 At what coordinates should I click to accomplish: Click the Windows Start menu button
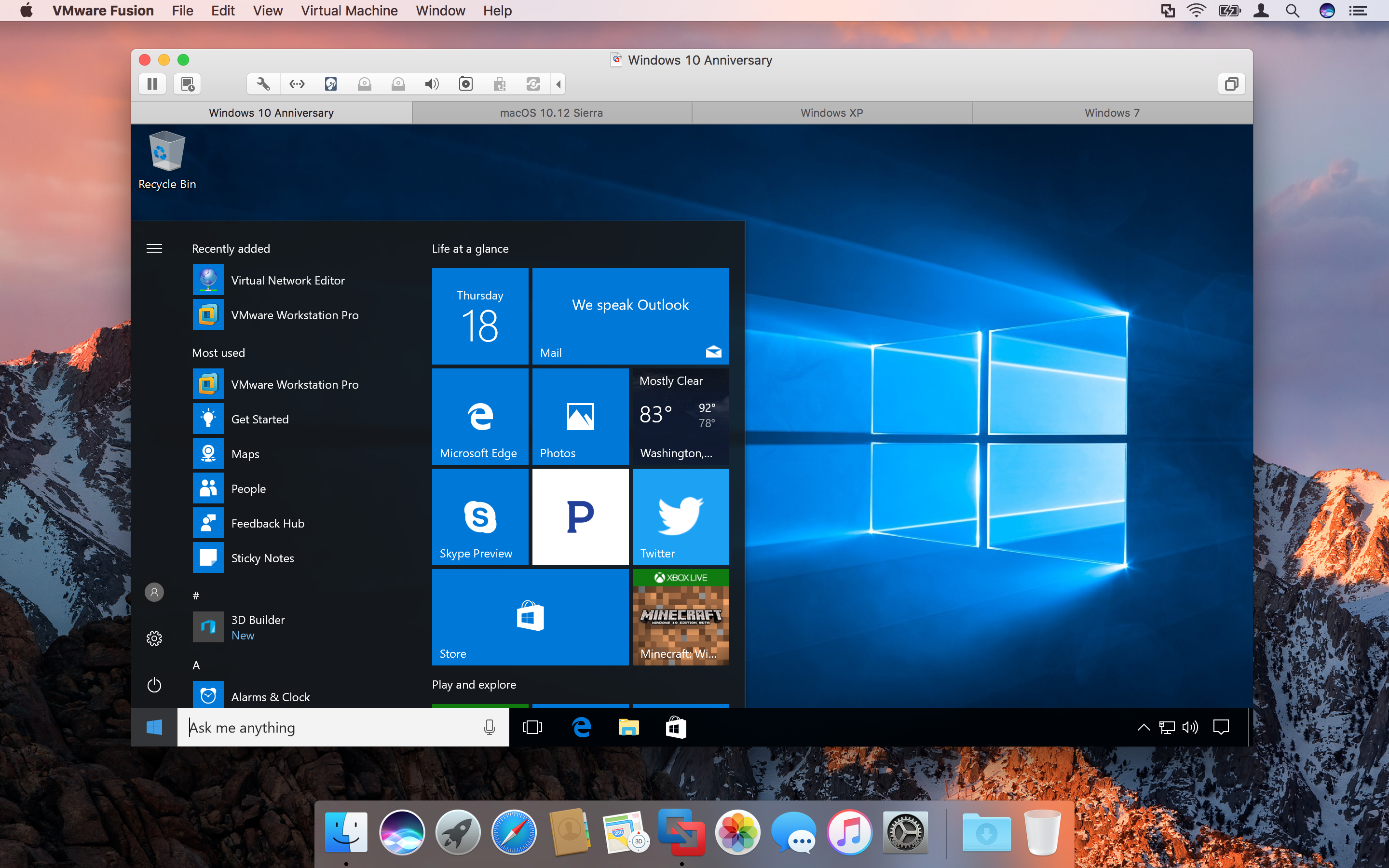(x=155, y=727)
